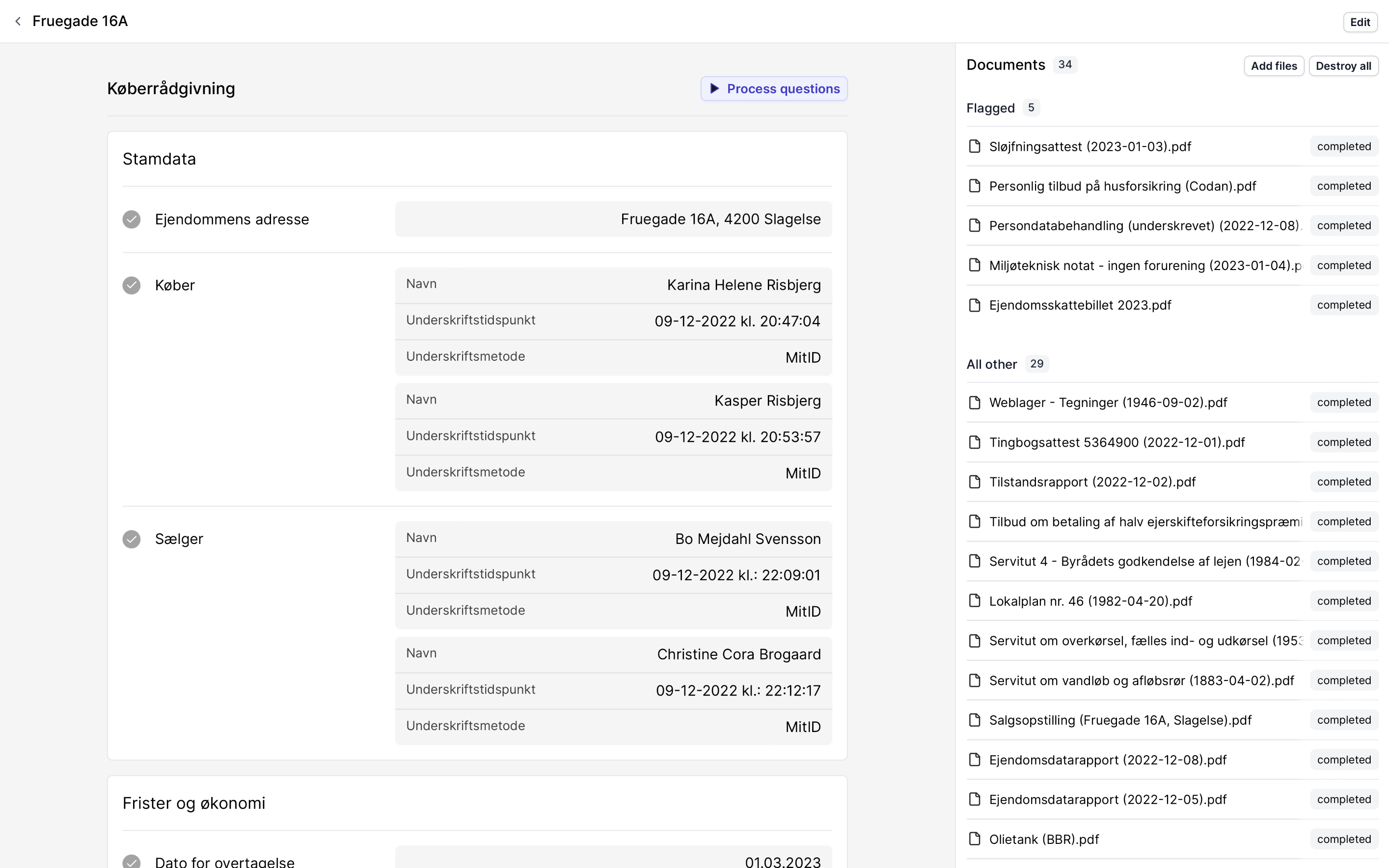The height and width of the screenshot is (868, 1389).
Task: Click completed status of Servitut om vandløb
Action: click(1343, 680)
